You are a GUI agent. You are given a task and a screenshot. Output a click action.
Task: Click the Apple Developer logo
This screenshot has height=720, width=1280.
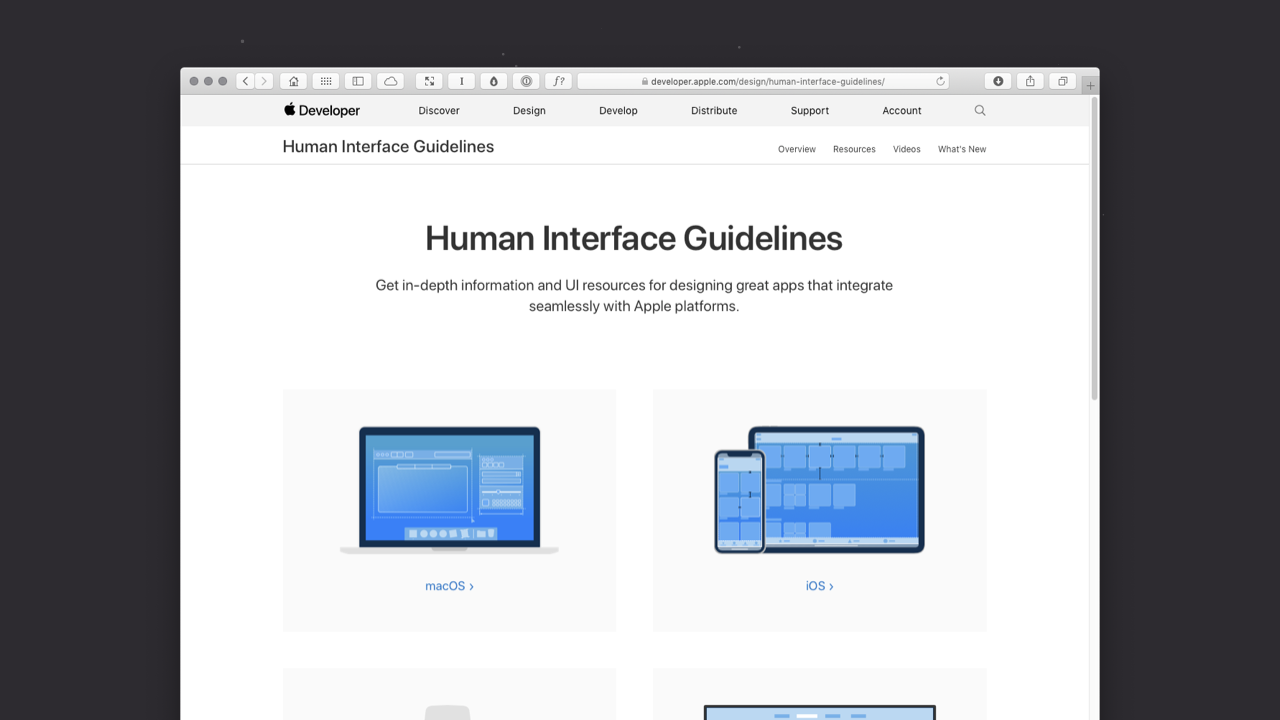322,110
